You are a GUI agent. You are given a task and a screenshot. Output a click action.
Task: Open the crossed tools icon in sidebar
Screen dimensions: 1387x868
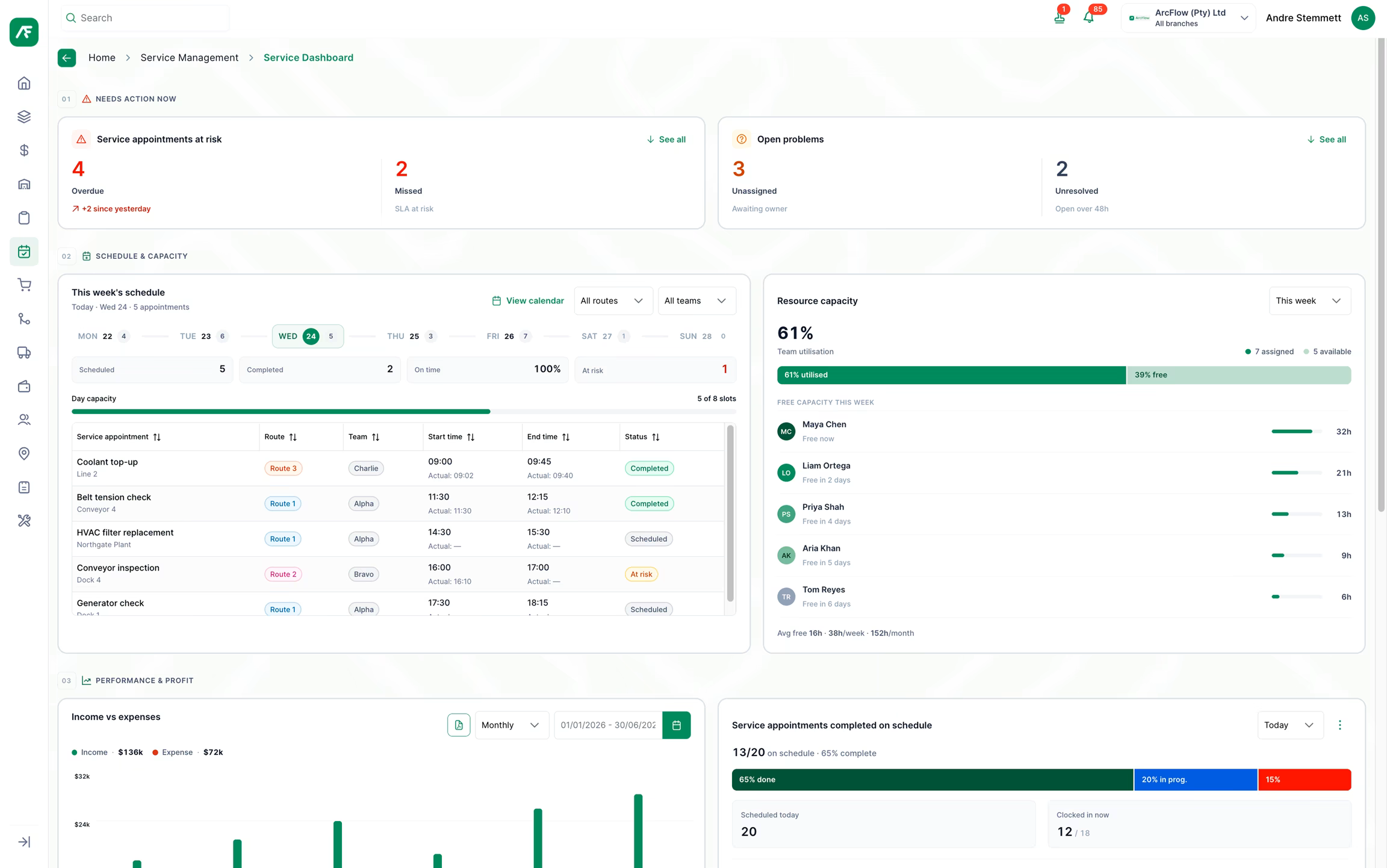pyautogui.click(x=24, y=521)
